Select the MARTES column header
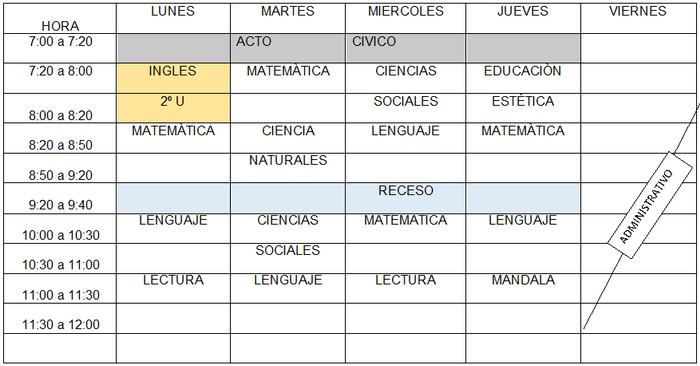 tap(288, 19)
